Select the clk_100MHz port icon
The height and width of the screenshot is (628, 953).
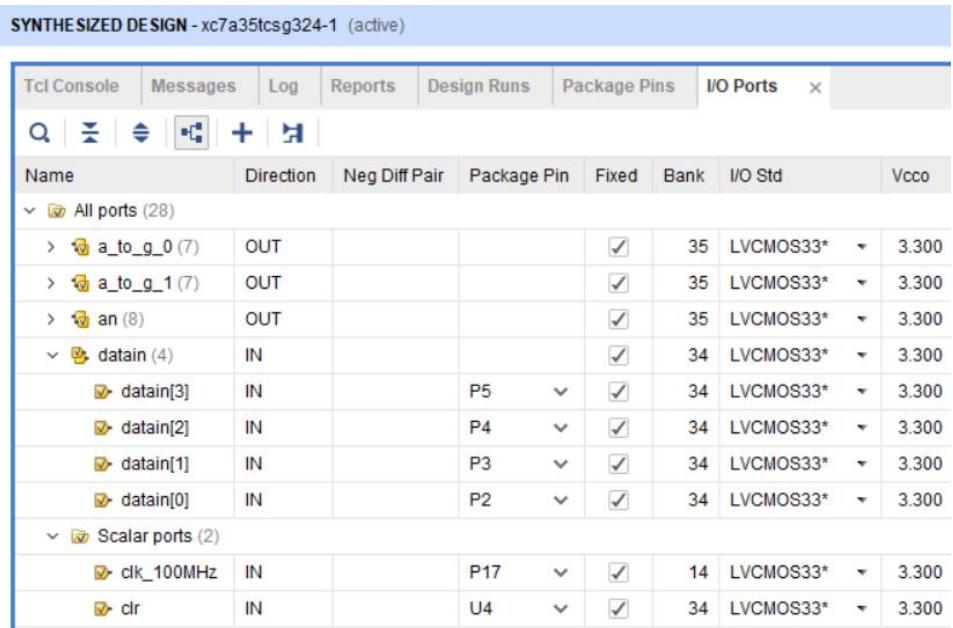pyautogui.click(x=102, y=572)
